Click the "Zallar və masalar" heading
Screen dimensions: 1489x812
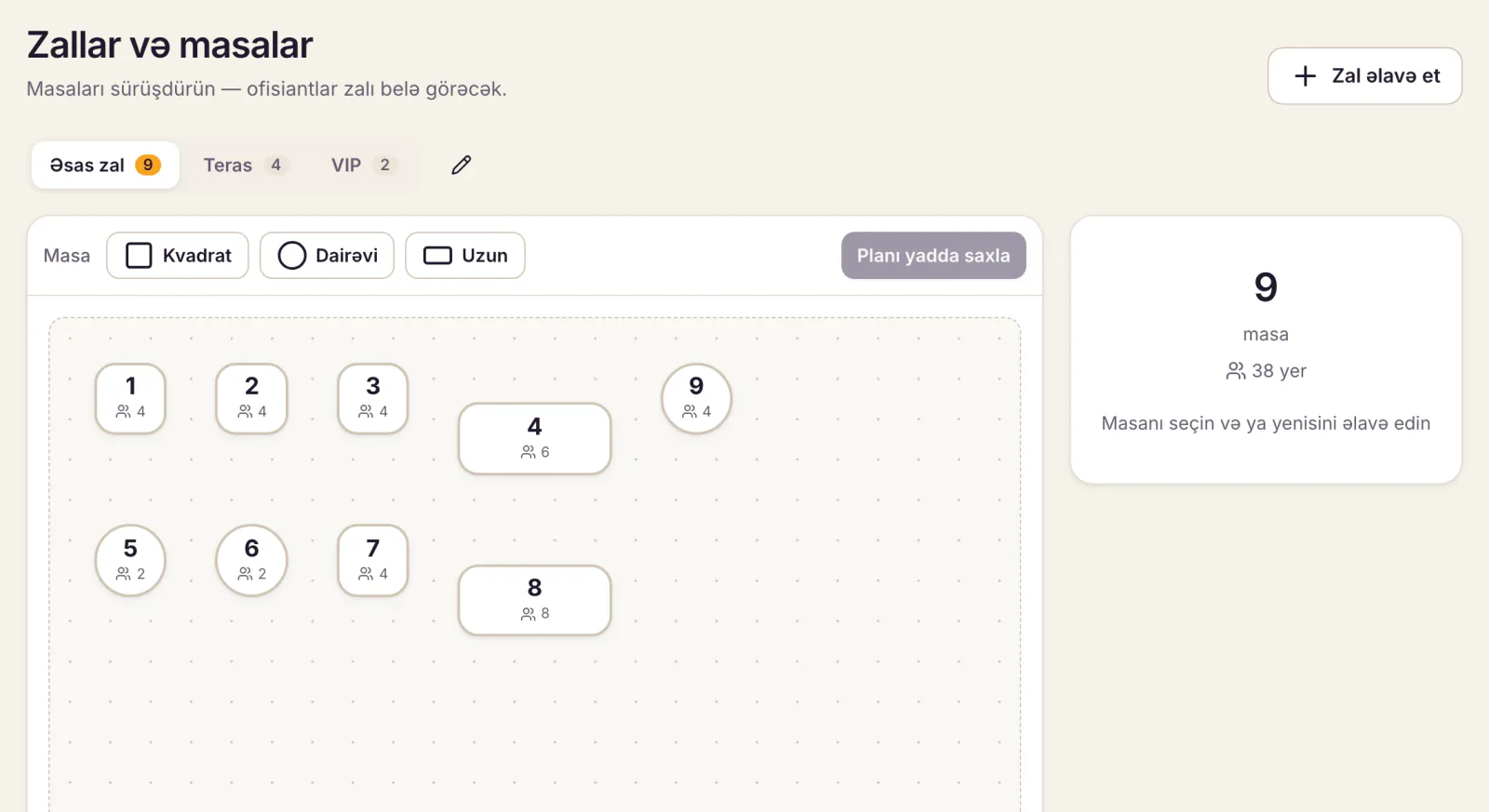click(x=170, y=45)
